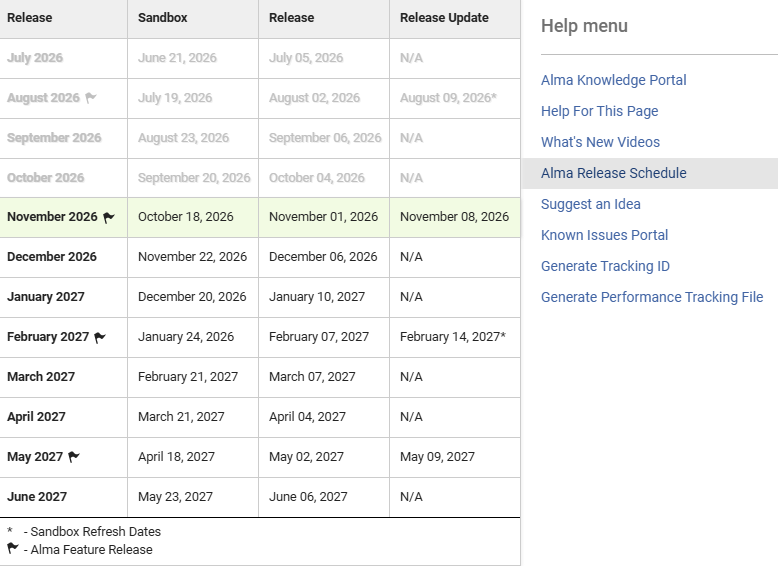Click the greyed October 2026 release label
778x566 pixels.
(46, 178)
